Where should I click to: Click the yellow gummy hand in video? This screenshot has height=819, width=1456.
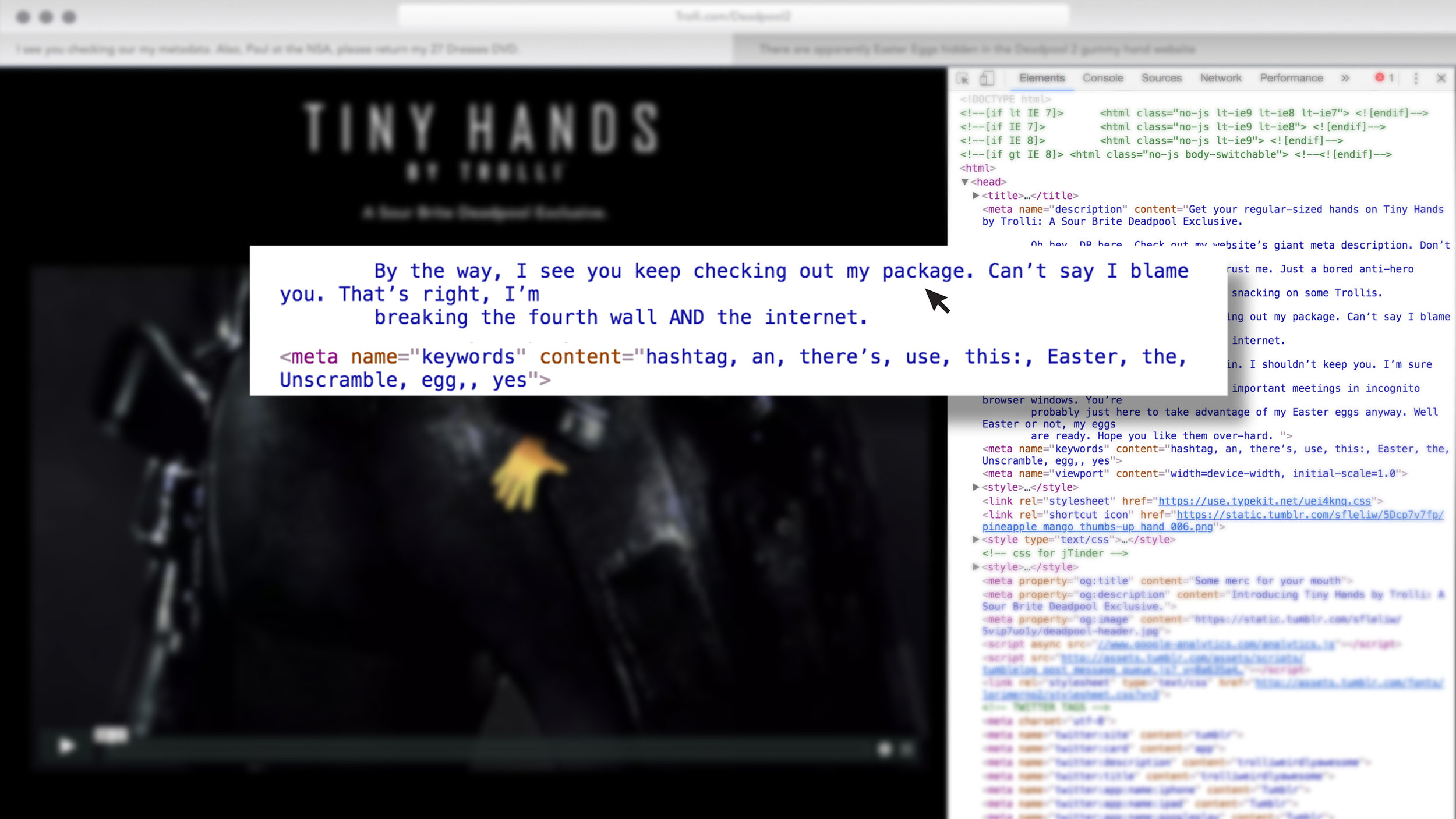[x=529, y=474]
